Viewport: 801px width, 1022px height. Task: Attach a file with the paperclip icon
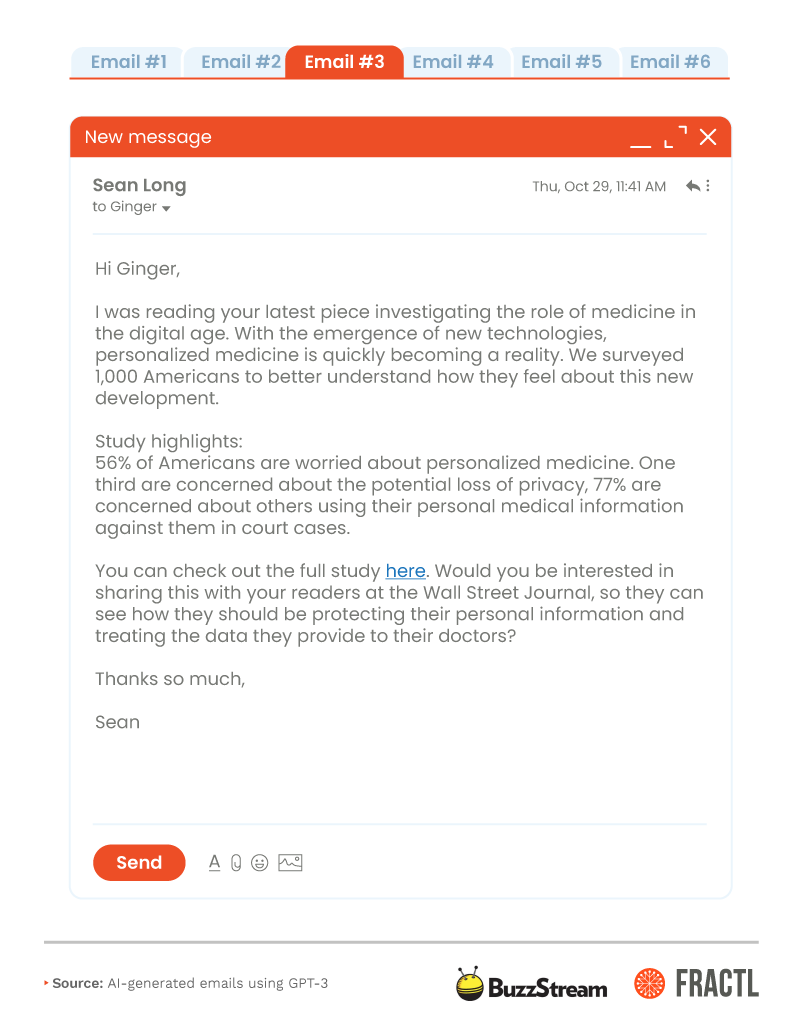pos(236,862)
